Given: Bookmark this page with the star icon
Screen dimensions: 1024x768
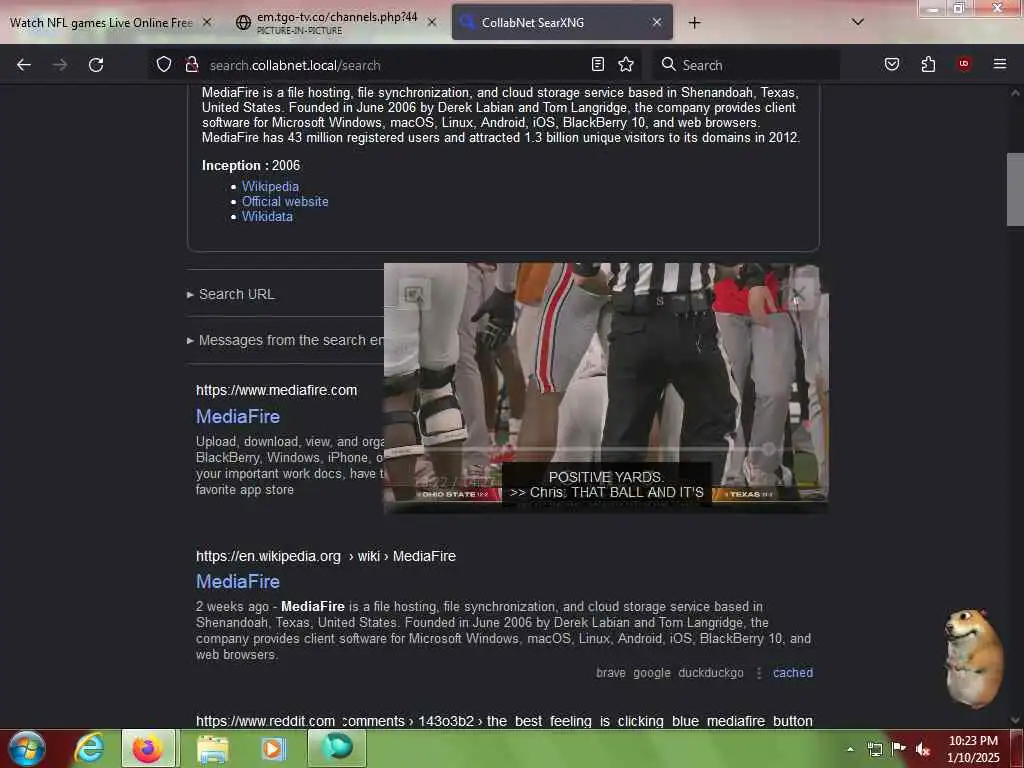Looking at the screenshot, I should pos(626,64).
